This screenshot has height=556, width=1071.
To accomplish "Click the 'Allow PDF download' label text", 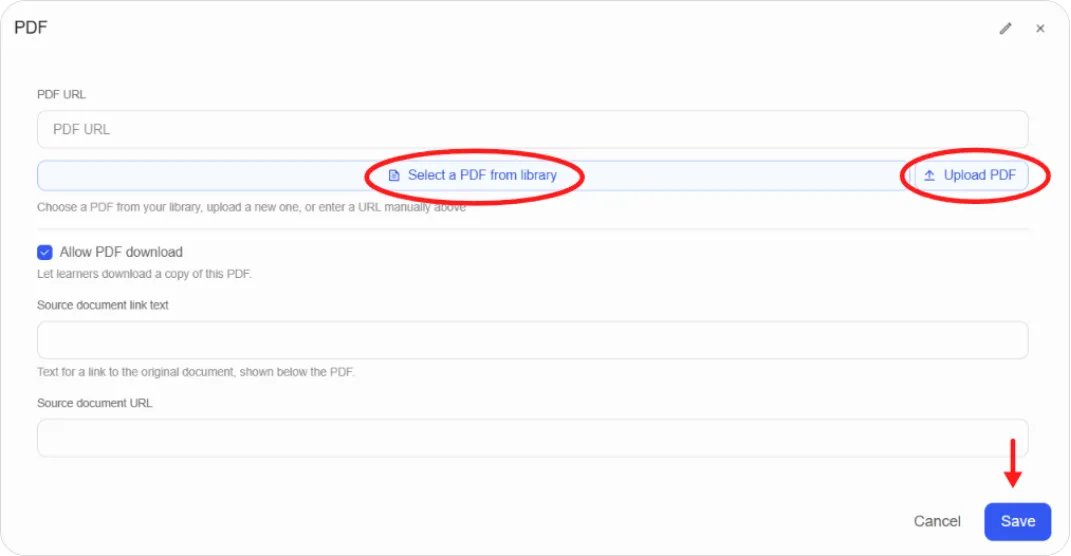I will tap(121, 252).
